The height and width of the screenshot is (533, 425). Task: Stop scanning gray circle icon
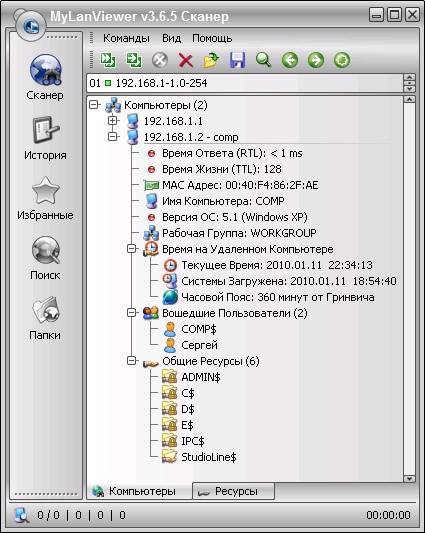[x=160, y=60]
